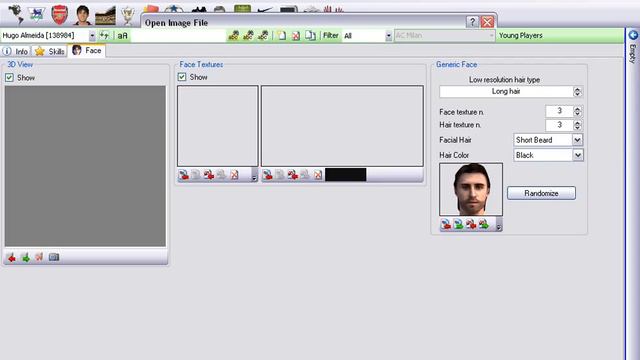Click green arrow export icon under 3D View
The image size is (640, 360).
pos(25,257)
